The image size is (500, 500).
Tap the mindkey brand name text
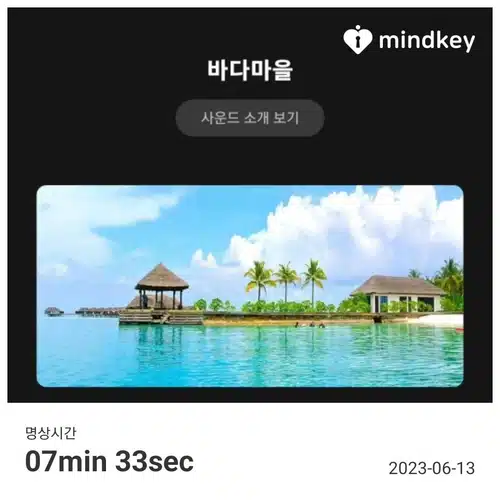click(427, 41)
